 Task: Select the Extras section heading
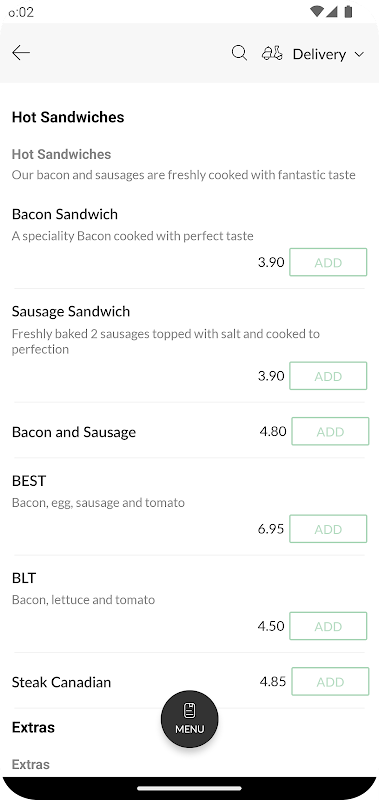33,727
